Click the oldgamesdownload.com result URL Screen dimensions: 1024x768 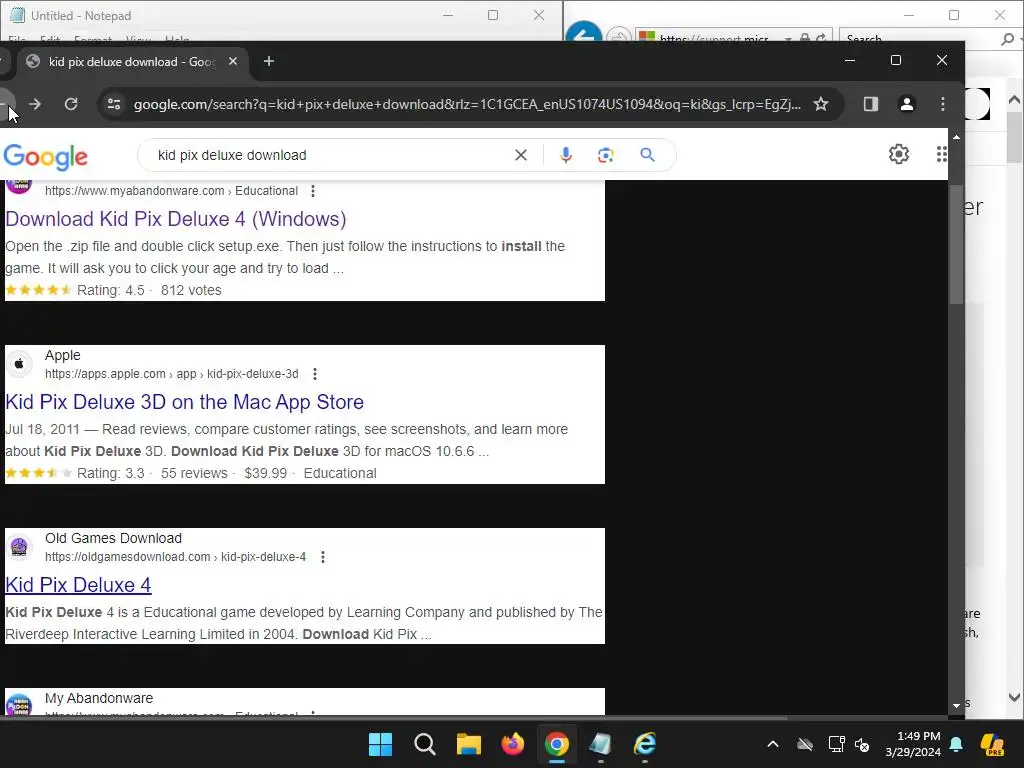click(x=175, y=556)
